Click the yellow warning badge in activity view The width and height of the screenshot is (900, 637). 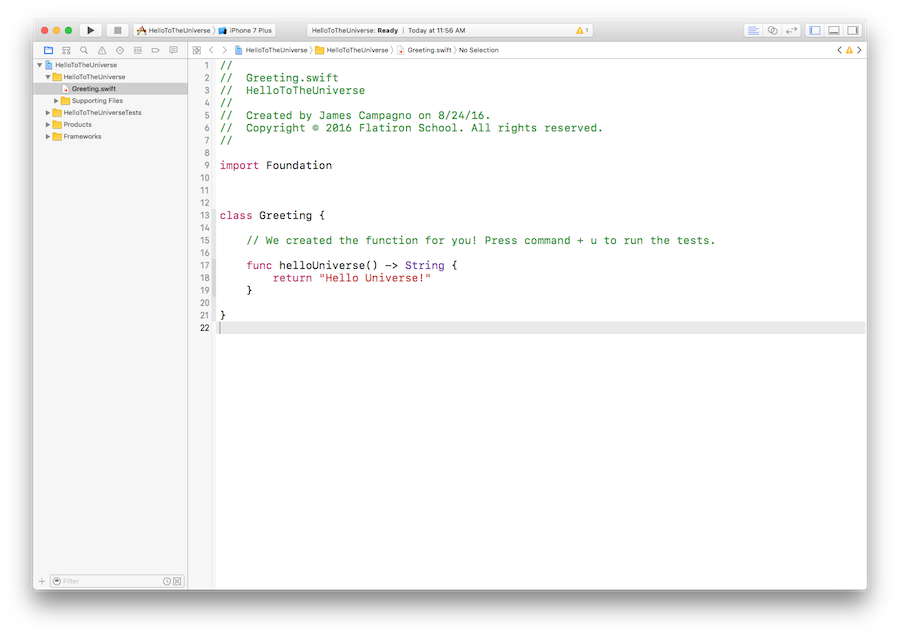(580, 30)
